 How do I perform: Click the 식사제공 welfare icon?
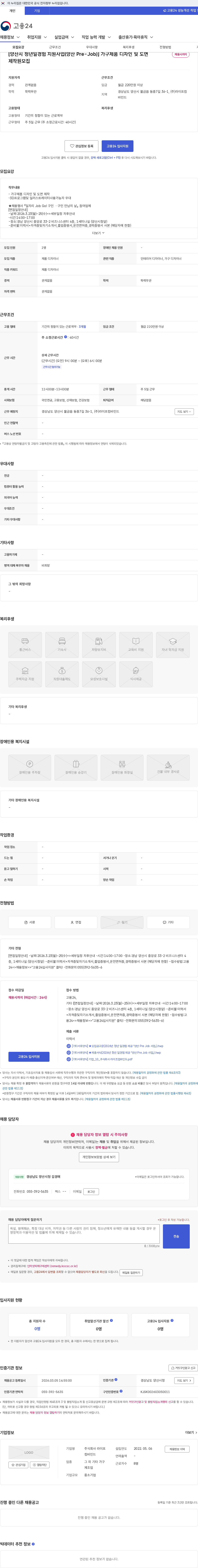coord(136,674)
